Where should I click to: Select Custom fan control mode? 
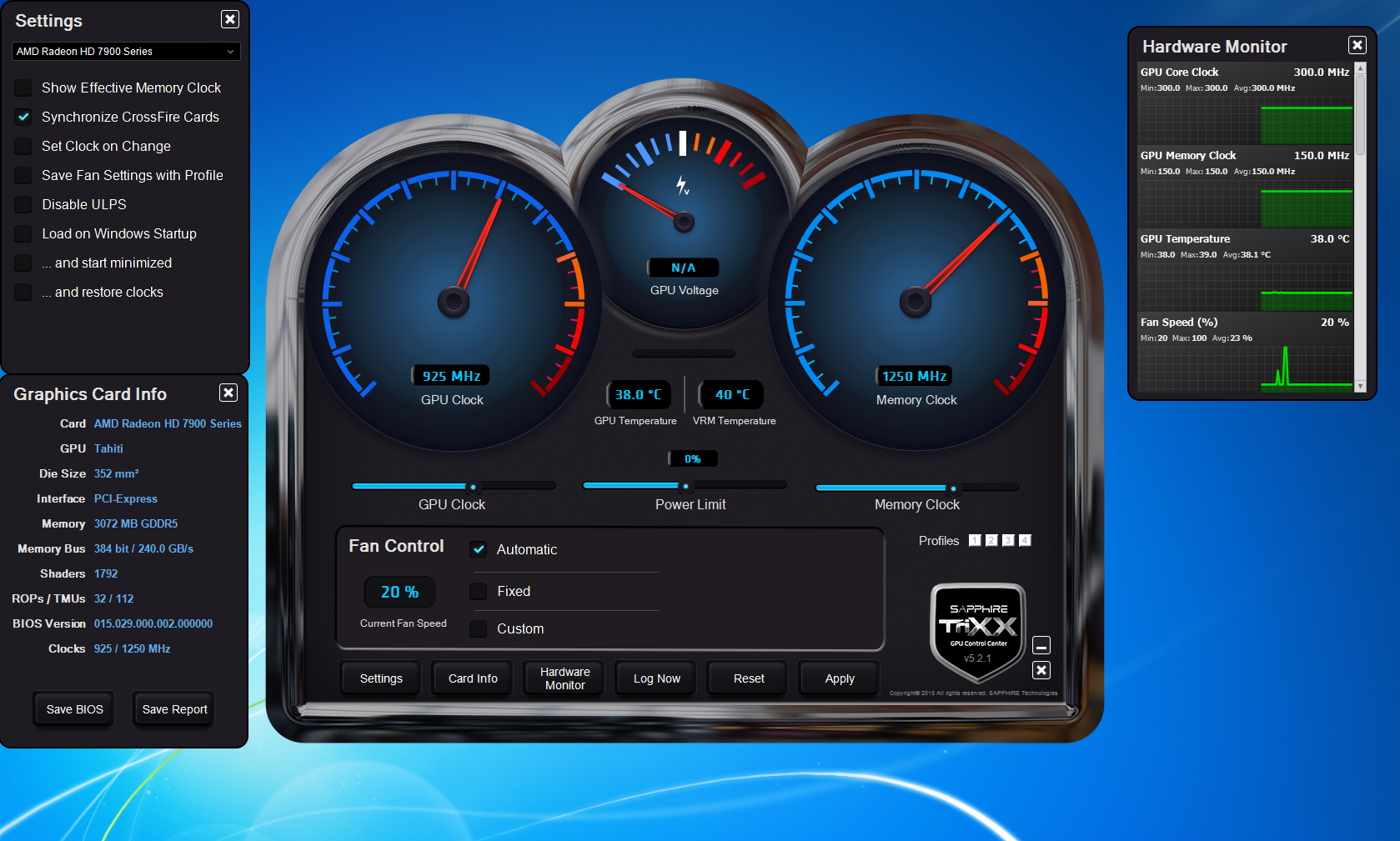479,628
